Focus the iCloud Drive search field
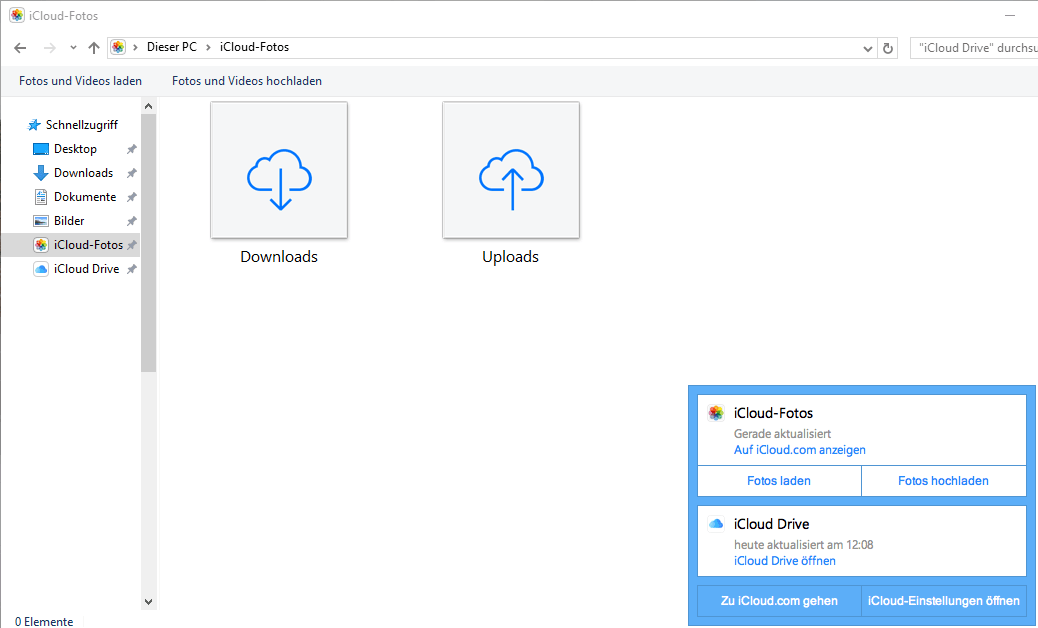The image size is (1038, 628). (974, 48)
